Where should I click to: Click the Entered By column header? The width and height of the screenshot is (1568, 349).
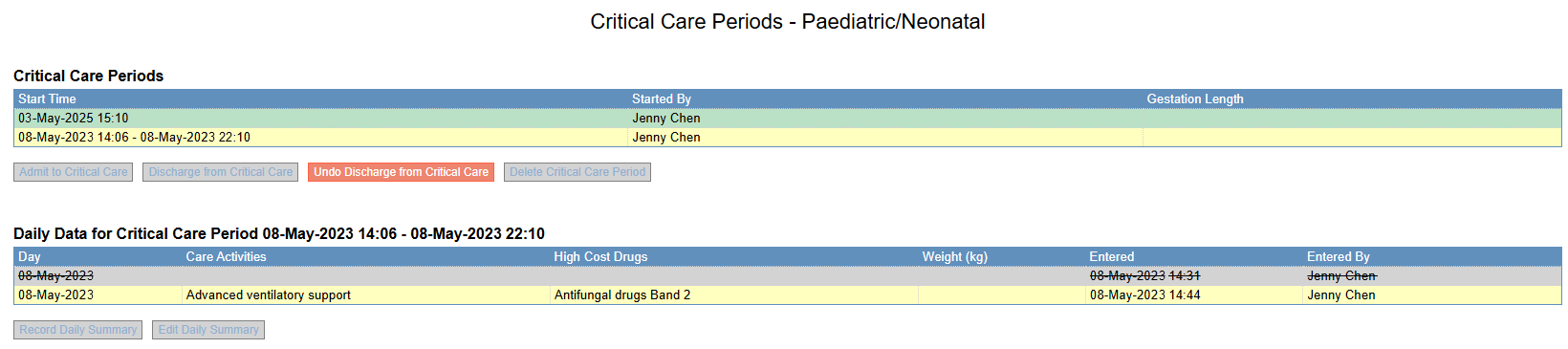[x=1339, y=257]
